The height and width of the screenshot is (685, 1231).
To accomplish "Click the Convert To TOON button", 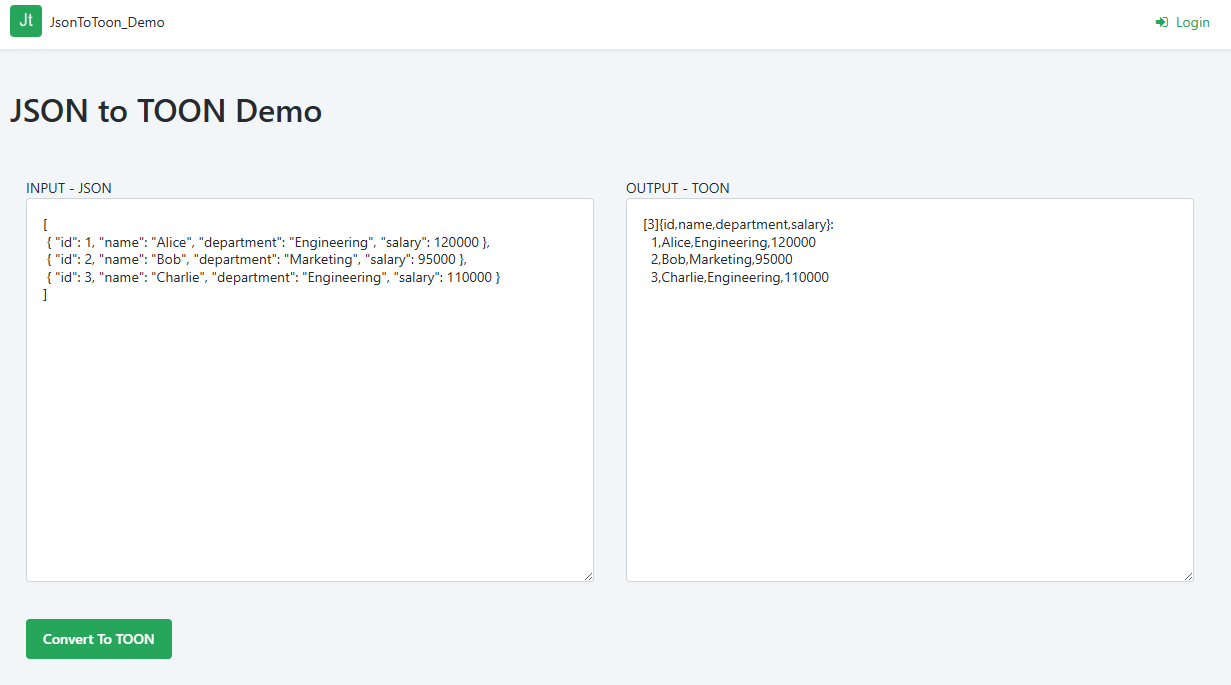I will (x=99, y=639).
